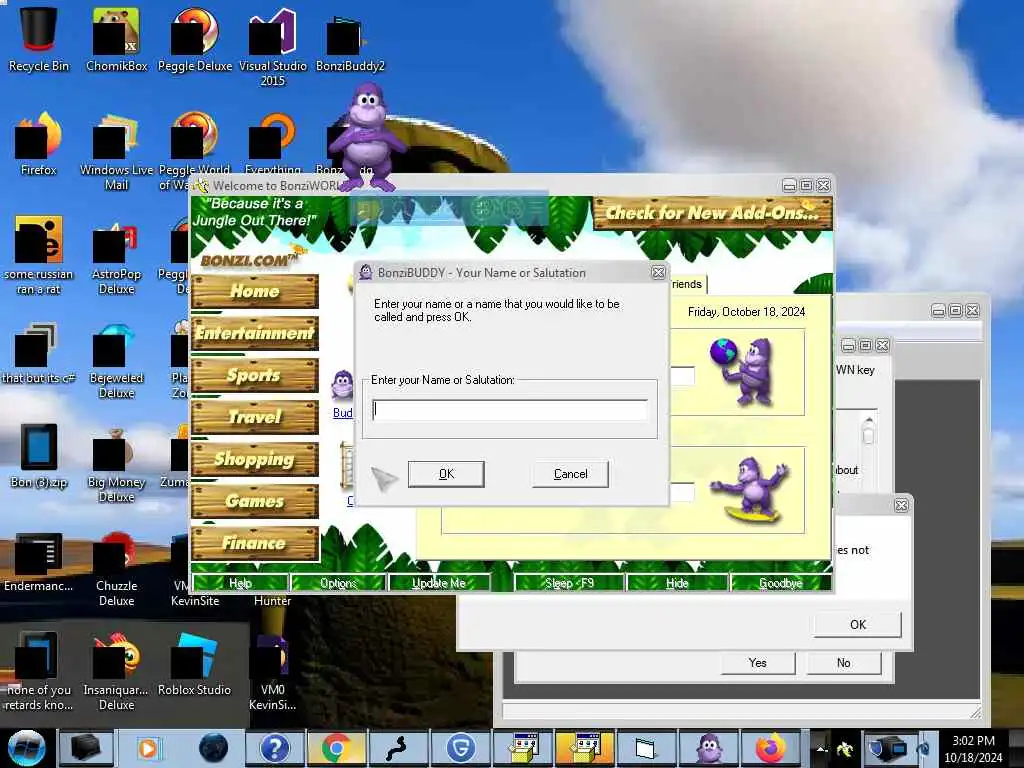Open the Bejeweled Deluxe desktop shortcut
The height and width of the screenshot is (768, 1024).
116,360
